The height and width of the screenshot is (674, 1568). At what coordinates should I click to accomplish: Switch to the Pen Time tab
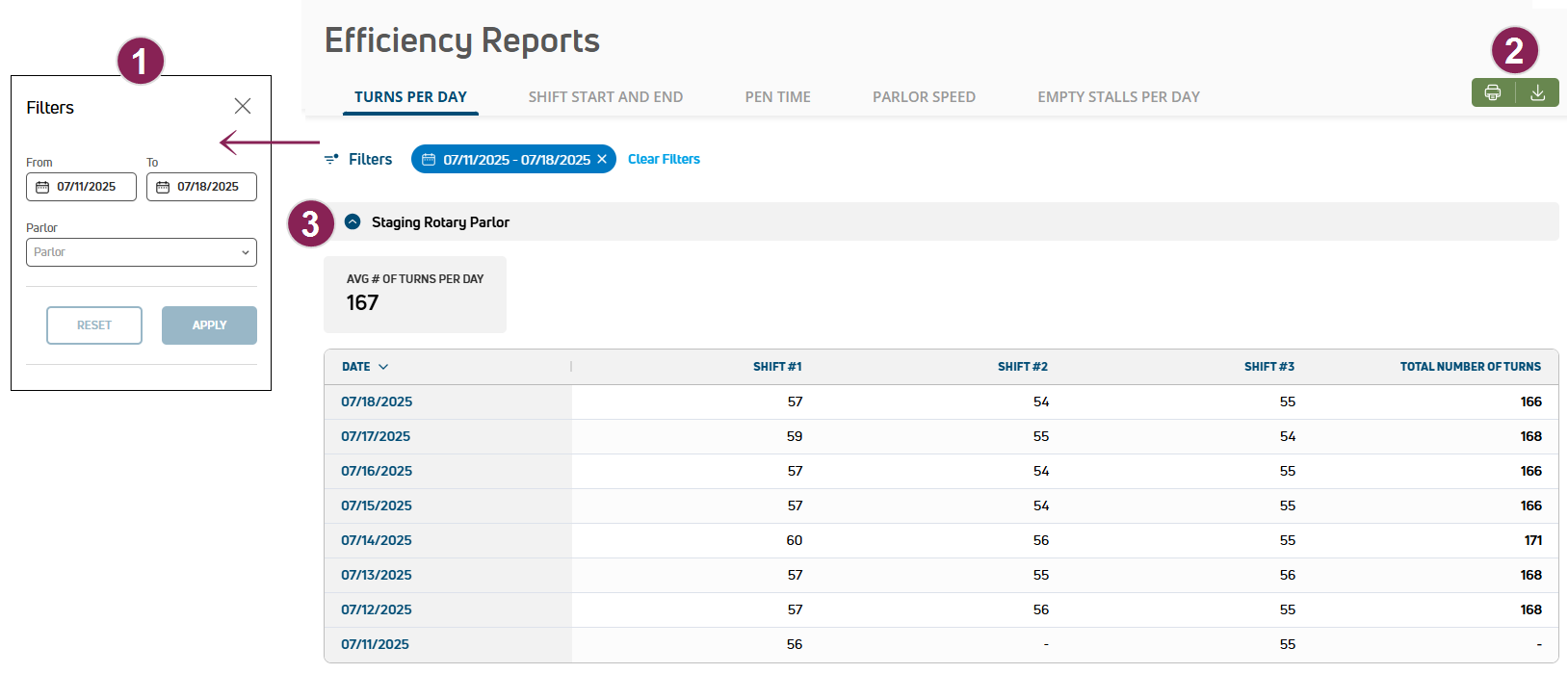point(777,96)
